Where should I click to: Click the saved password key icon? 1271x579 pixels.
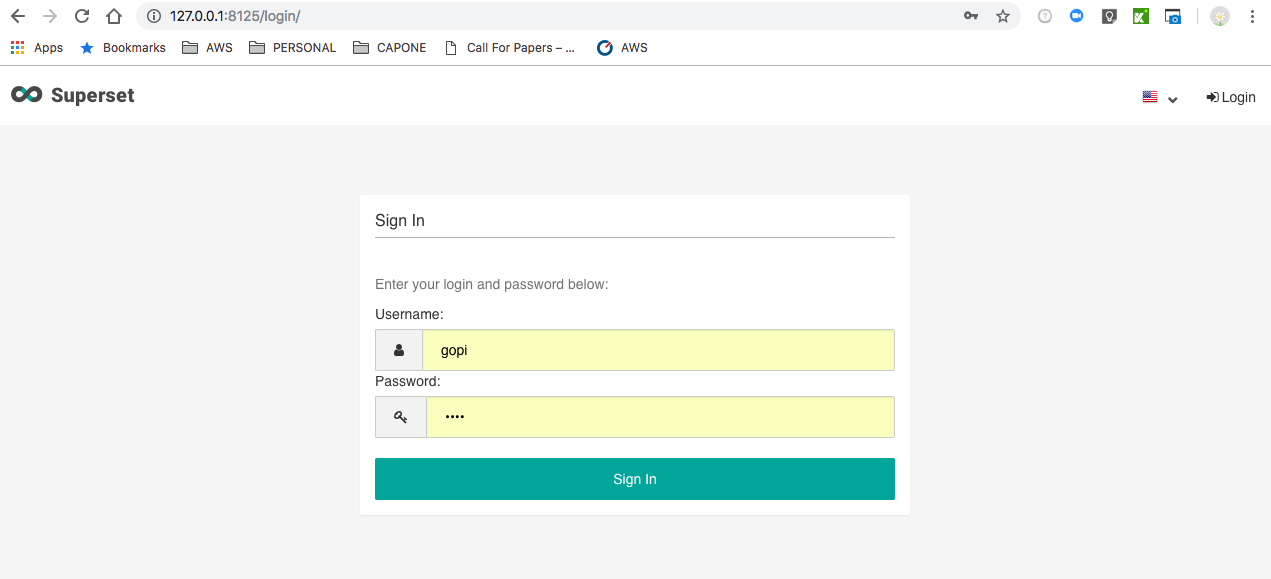(971, 16)
